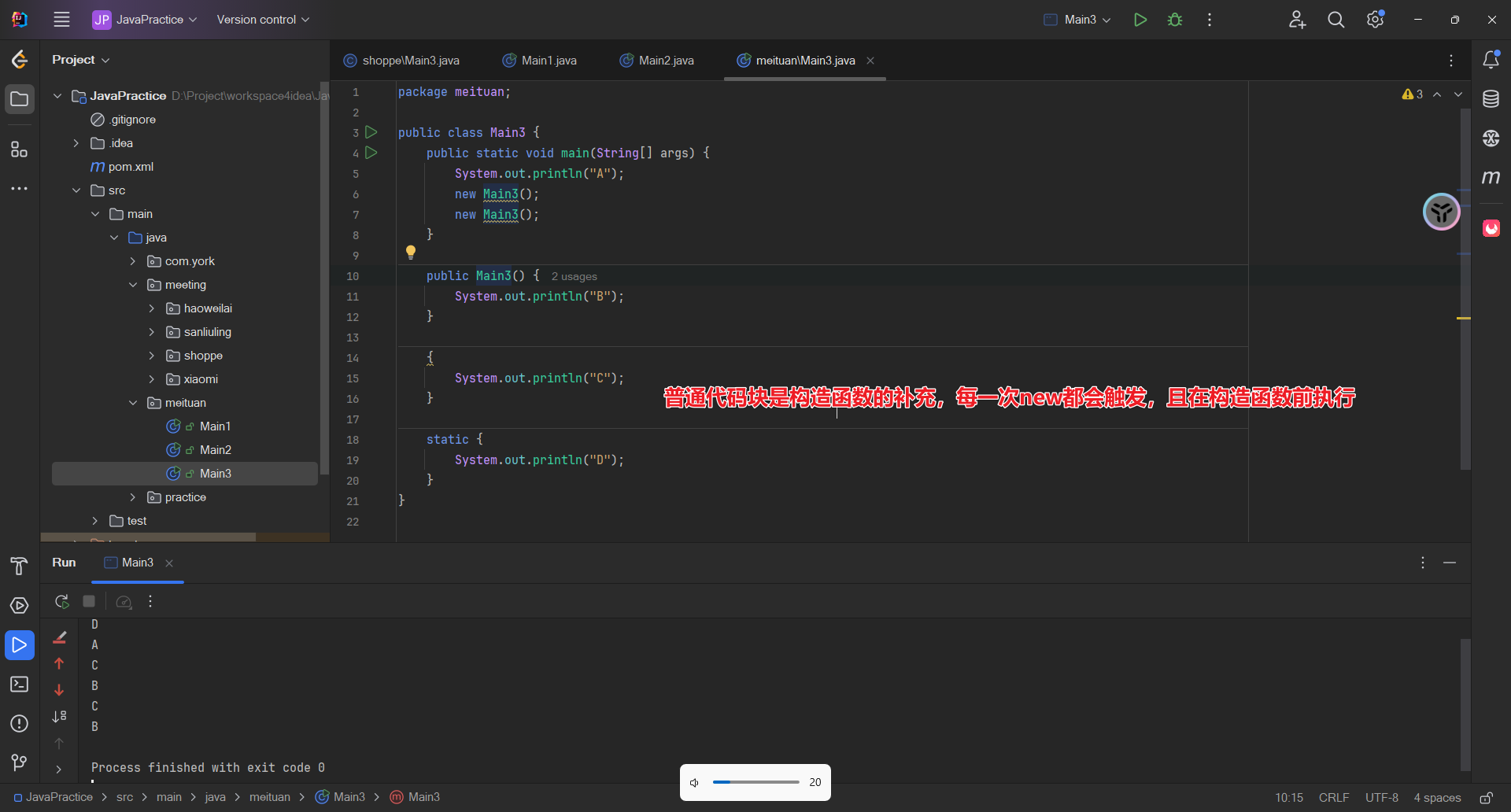Open more run actions menu in title bar
This screenshot has height=812, width=1511.
(x=1210, y=20)
